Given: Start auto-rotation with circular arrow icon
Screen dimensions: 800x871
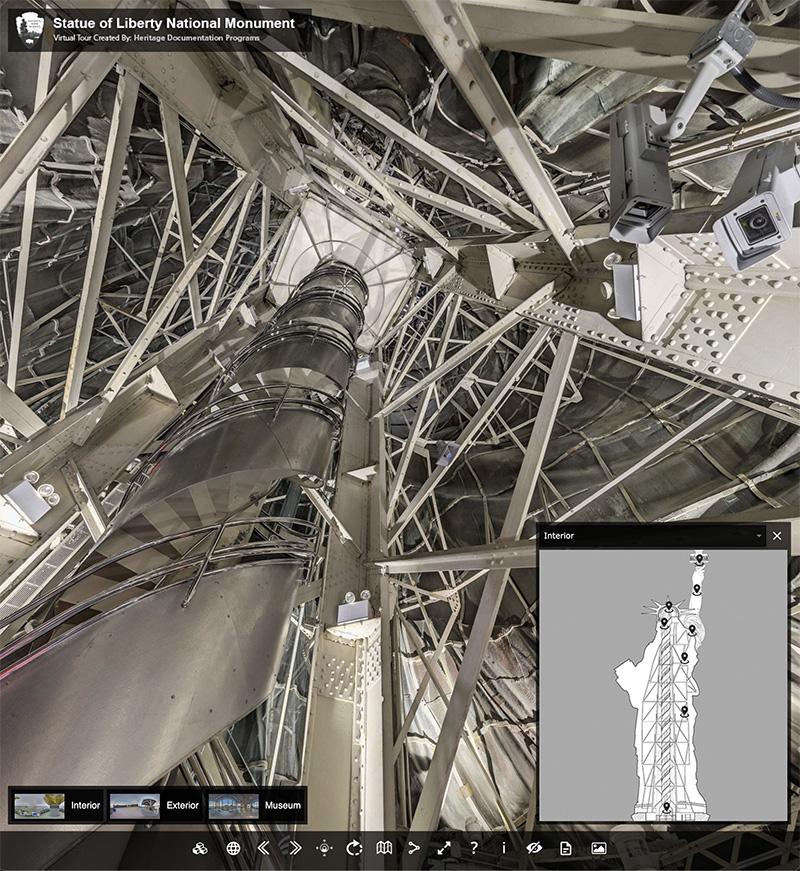Looking at the screenshot, I should click(354, 848).
